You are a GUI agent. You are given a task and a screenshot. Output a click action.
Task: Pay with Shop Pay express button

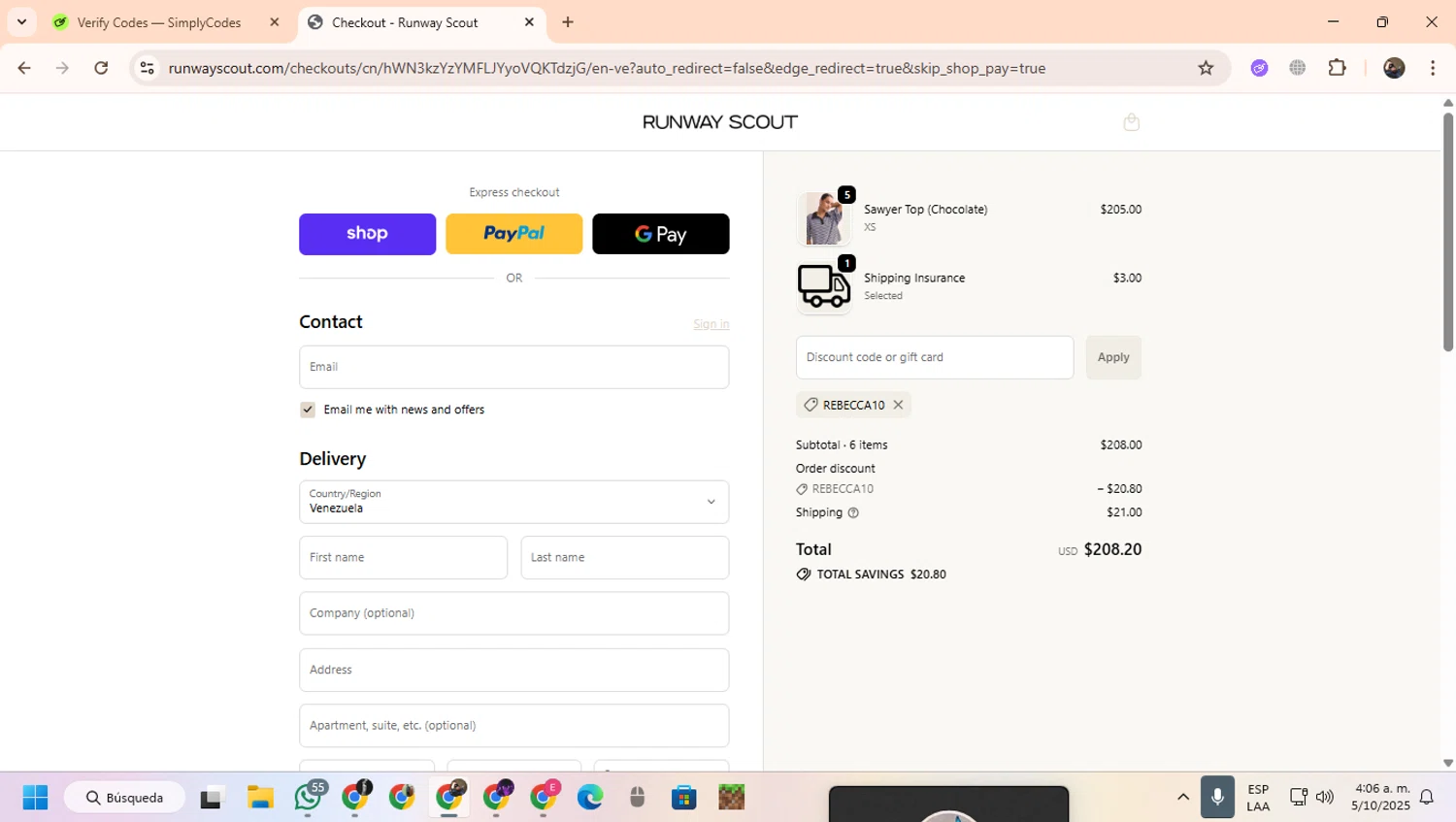pos(367,234)
